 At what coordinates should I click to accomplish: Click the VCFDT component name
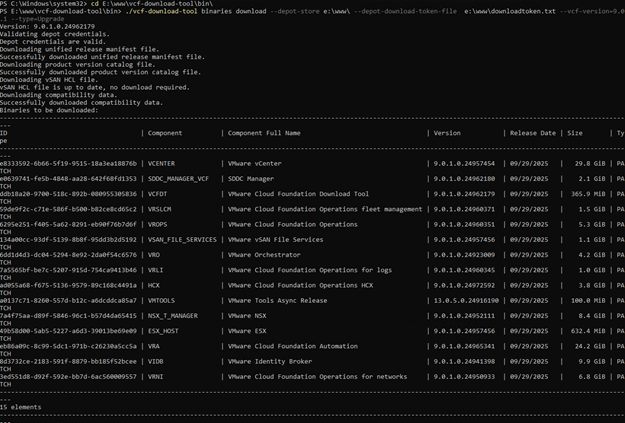(160, 194)
